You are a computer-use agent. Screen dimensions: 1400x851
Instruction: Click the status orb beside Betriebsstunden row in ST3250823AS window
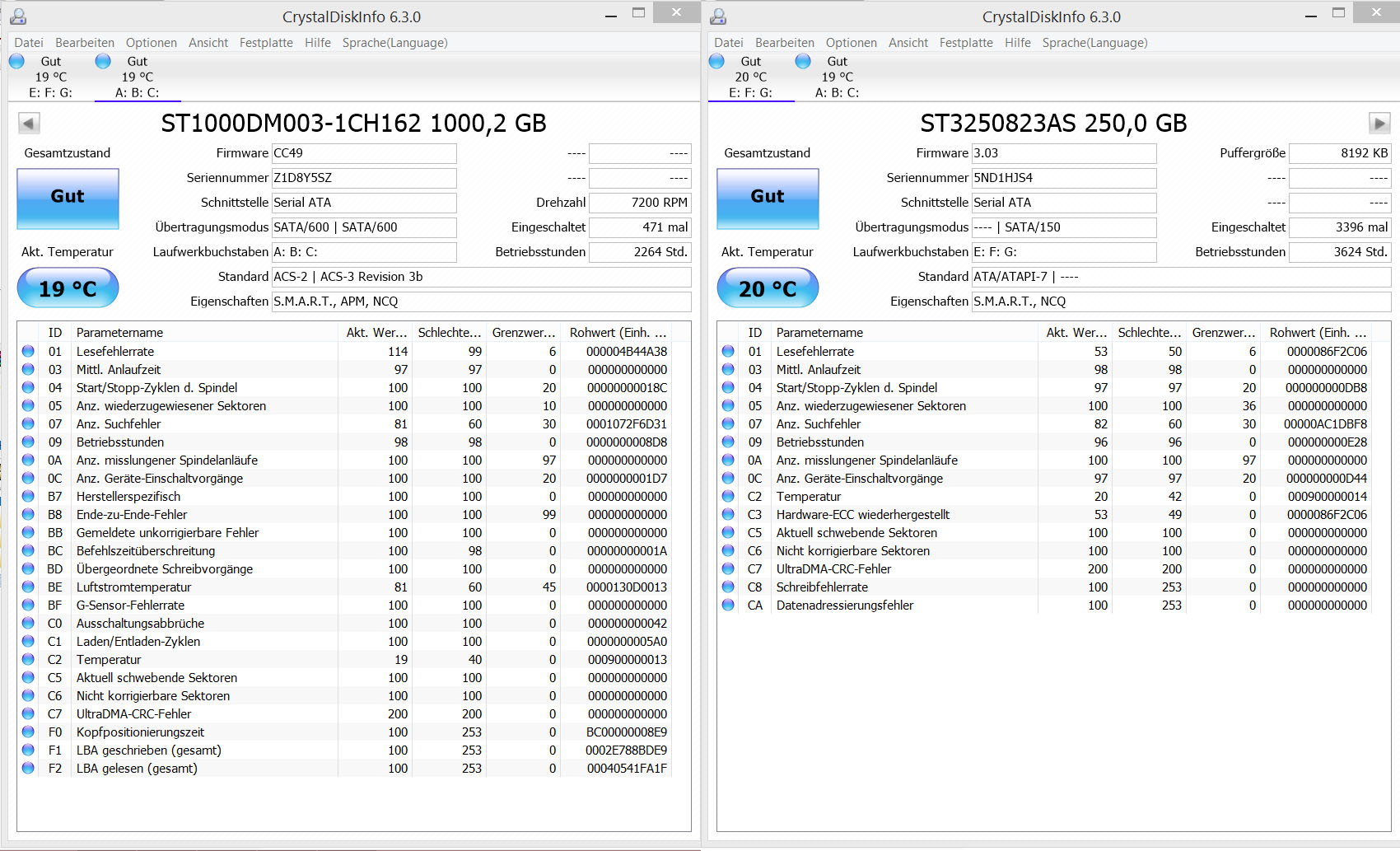pos(728,442)
